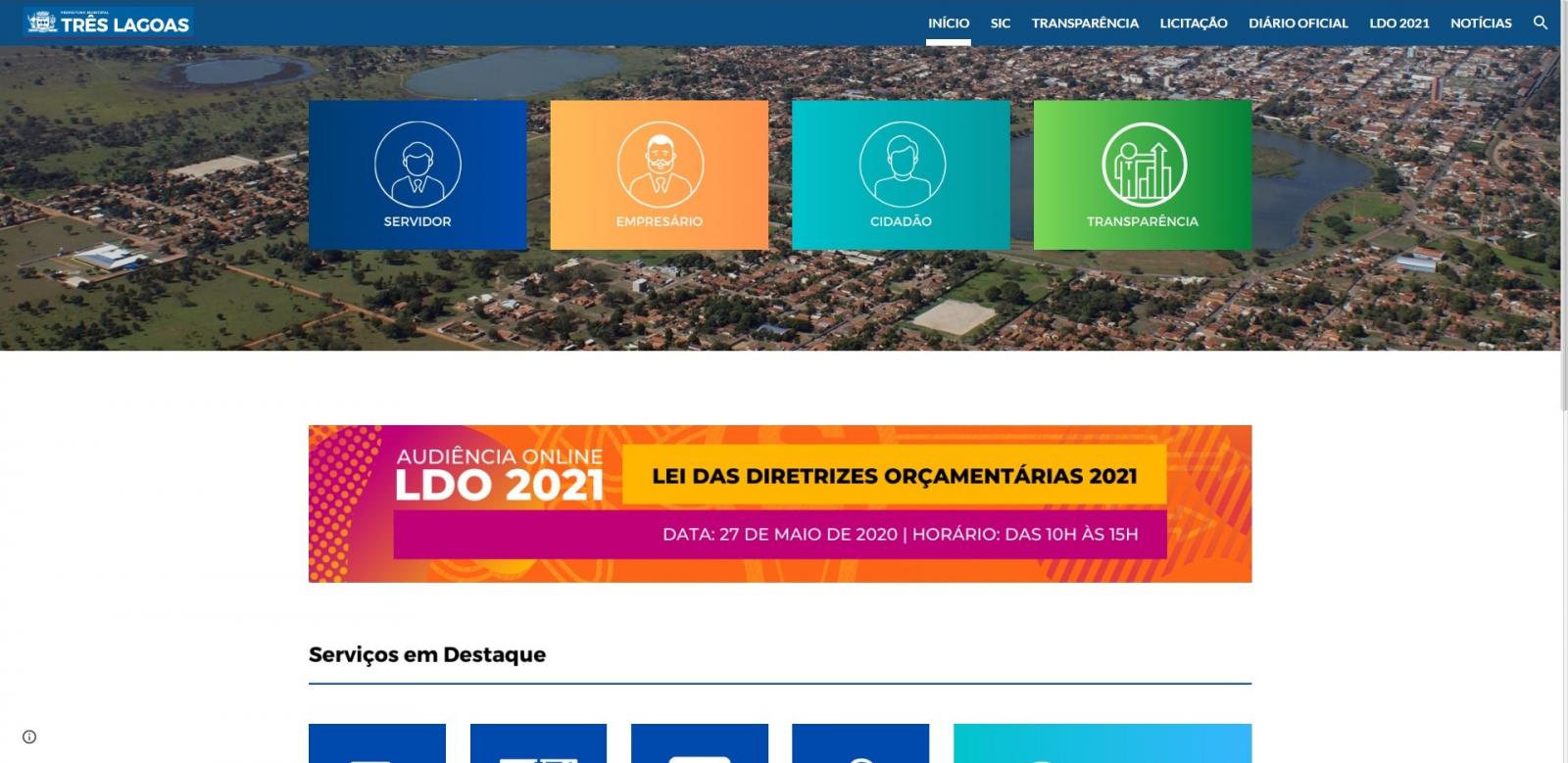Viewport: 1568px width, 763px height.
Task: Open the green Transparência chart tile
Action: pyautogui.click(x=1143, y=174)
